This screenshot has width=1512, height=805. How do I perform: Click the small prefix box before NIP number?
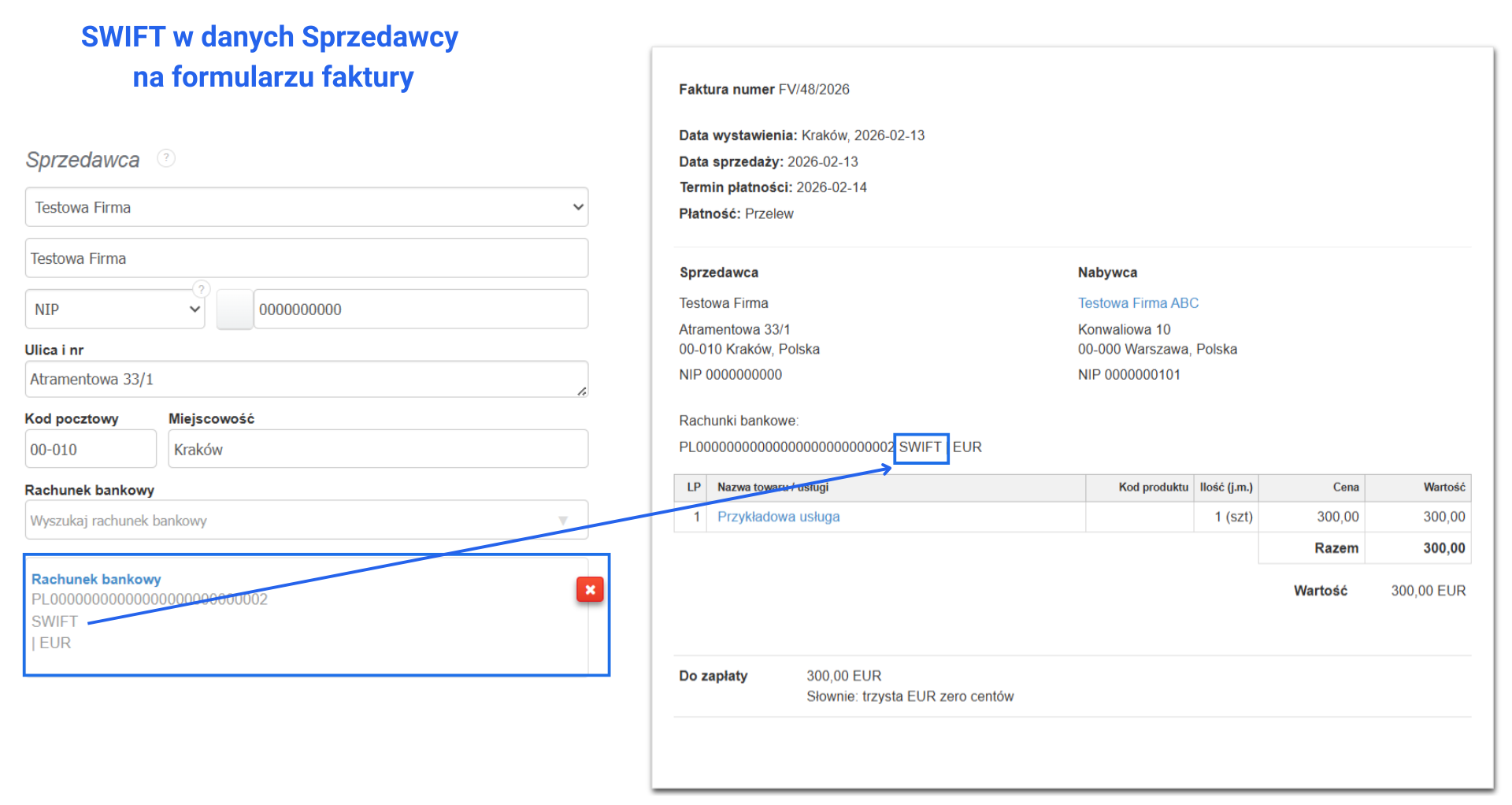pos(235,310)
